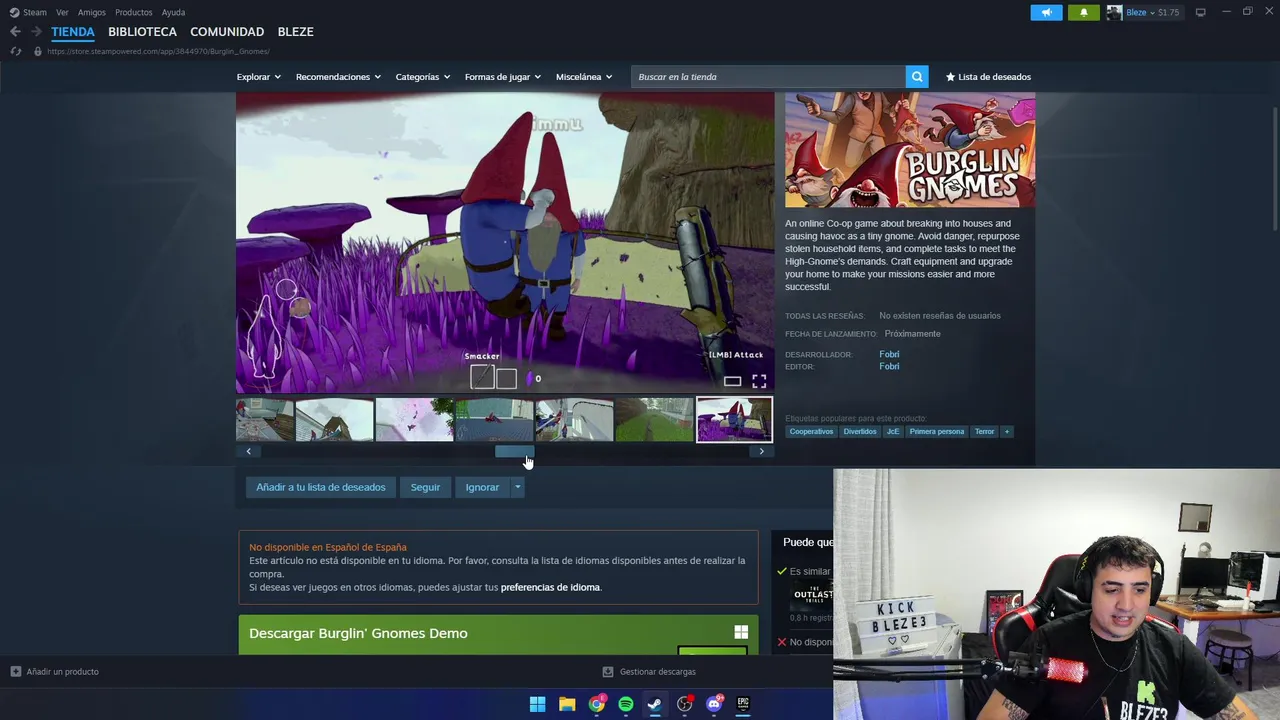Click the media strip scrollbar handle
Viewport: 1280px width, 720px height.
(514, 452)
